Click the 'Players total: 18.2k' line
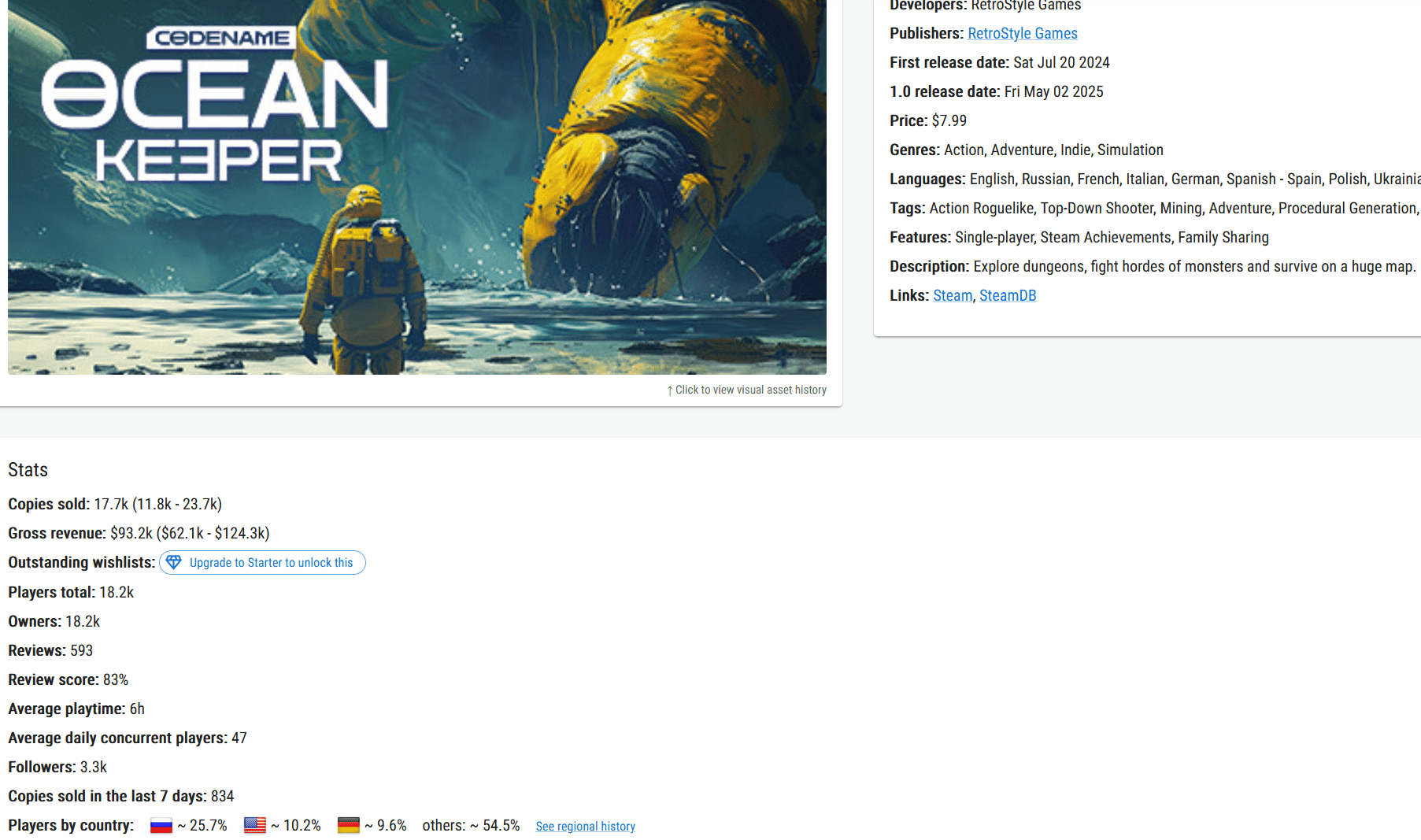 (x=71, y=592)
